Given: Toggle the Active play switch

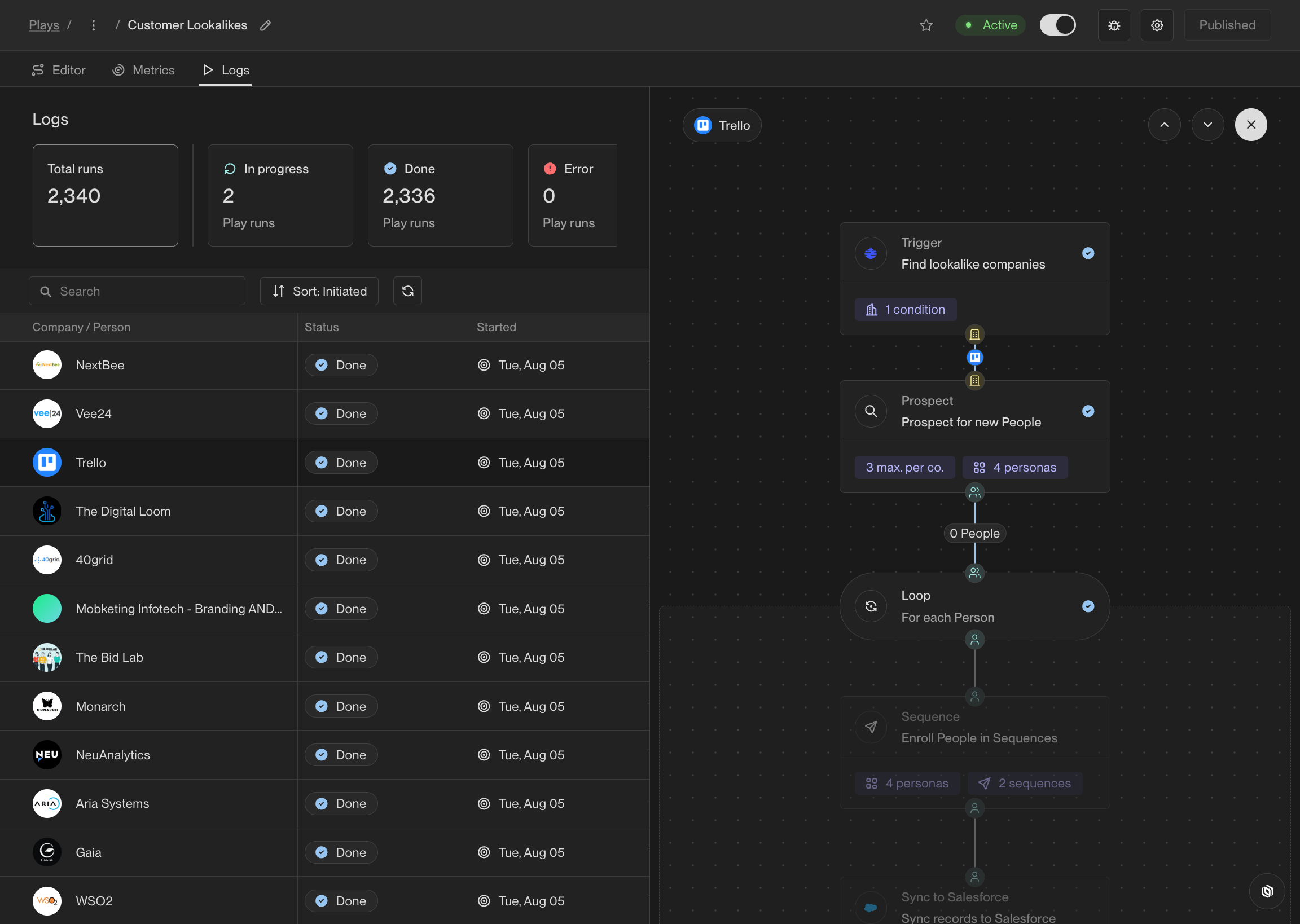Looking at the screenshot, I should coord(1057,25).
